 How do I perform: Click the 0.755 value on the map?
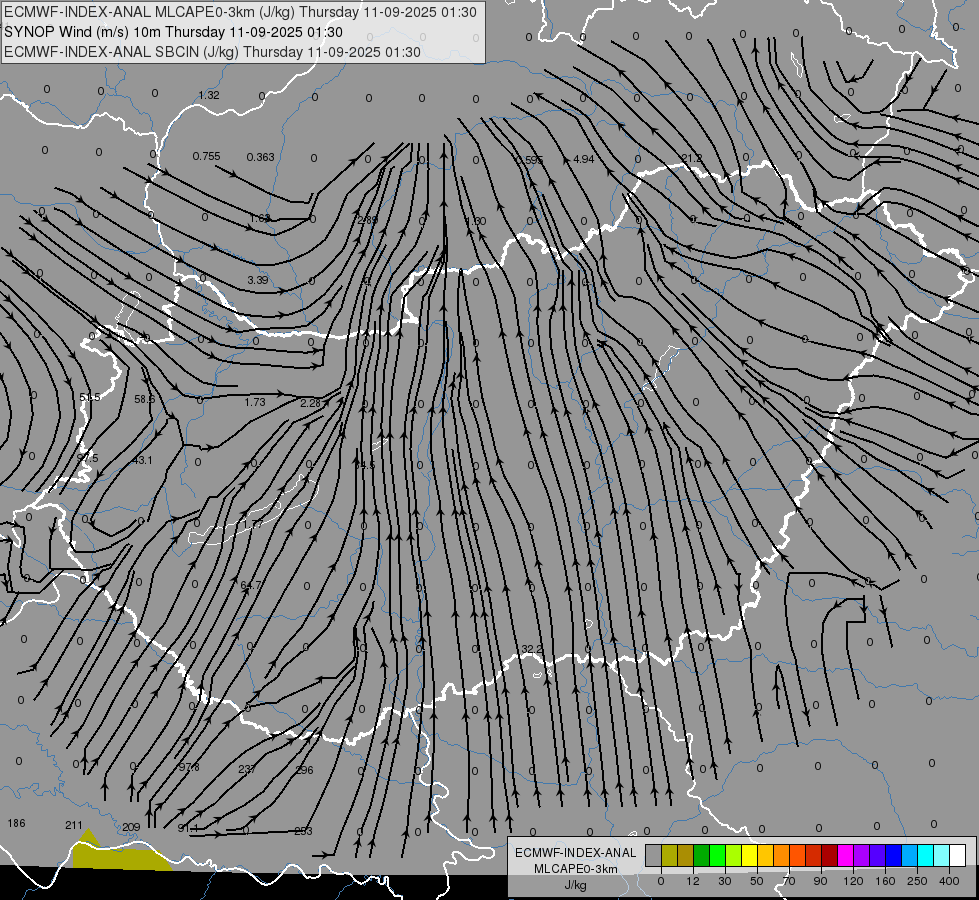click(x=206, y=156)
